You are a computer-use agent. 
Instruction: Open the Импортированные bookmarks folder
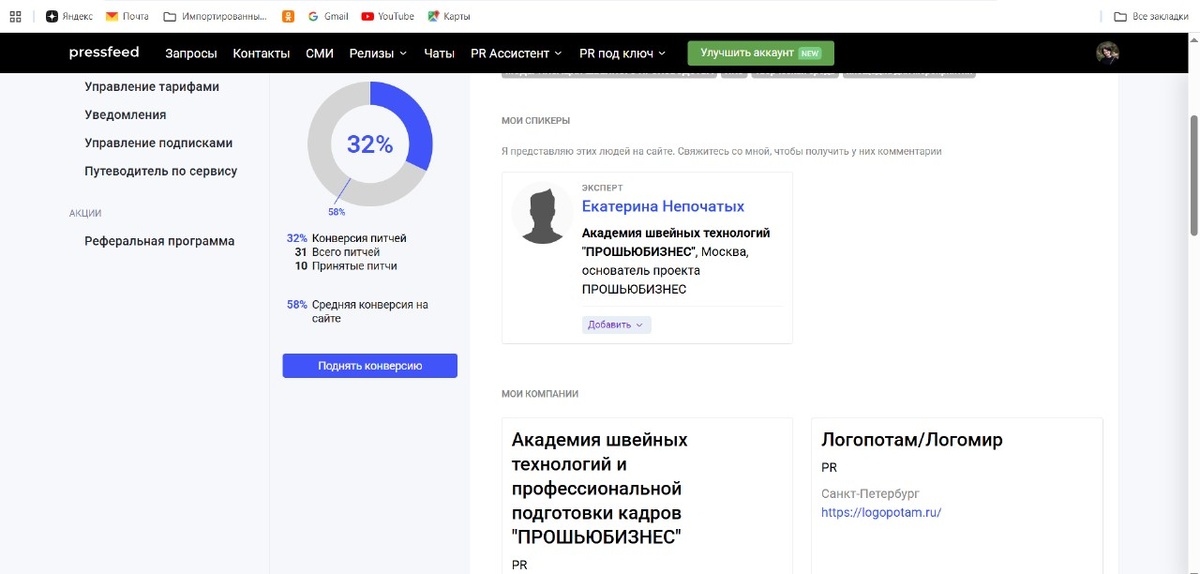tap(215, 16)
